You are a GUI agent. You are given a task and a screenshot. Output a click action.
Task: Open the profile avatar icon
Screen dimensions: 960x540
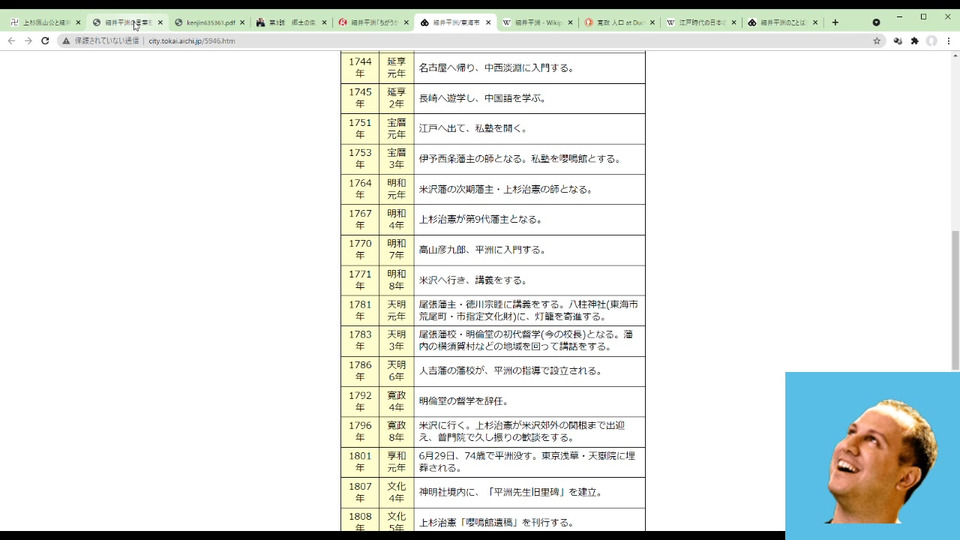931,41
